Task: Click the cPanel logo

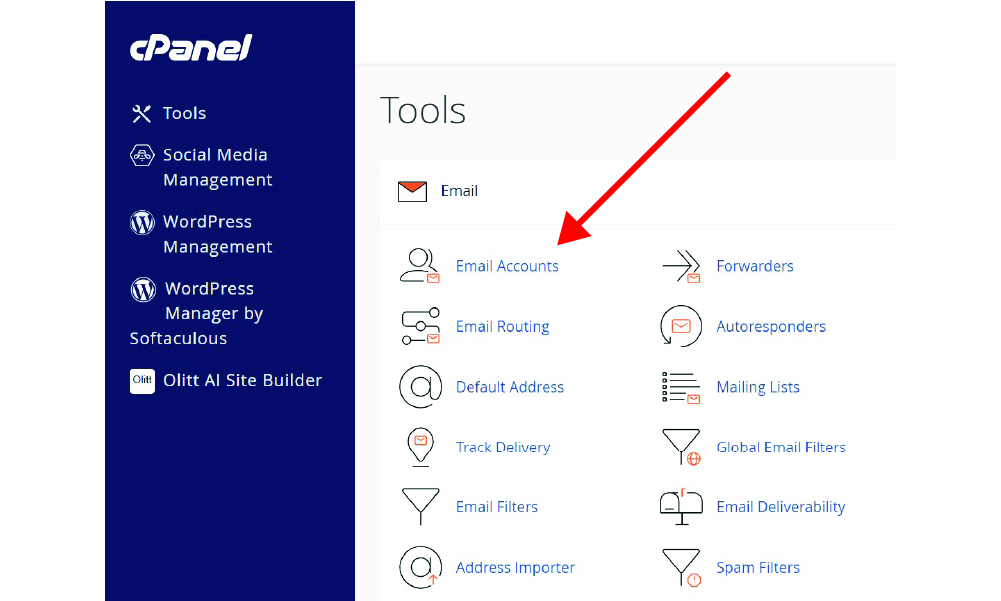Action: click(x=190, y=47)
